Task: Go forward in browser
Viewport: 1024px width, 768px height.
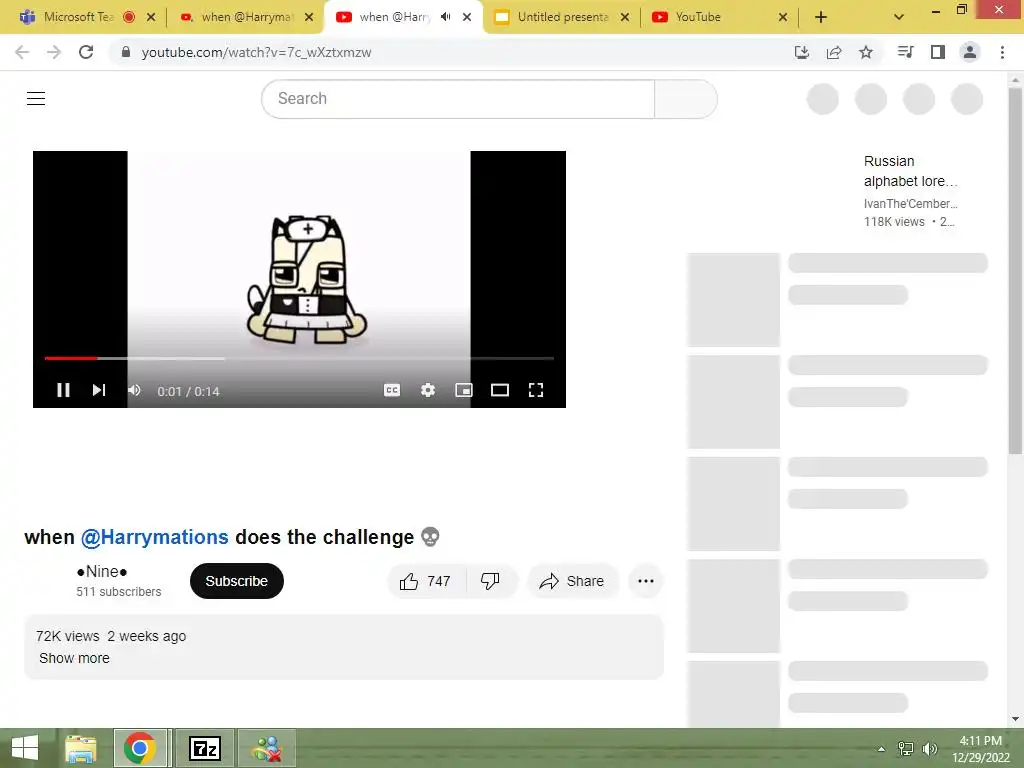Action: tap(54, 52)
